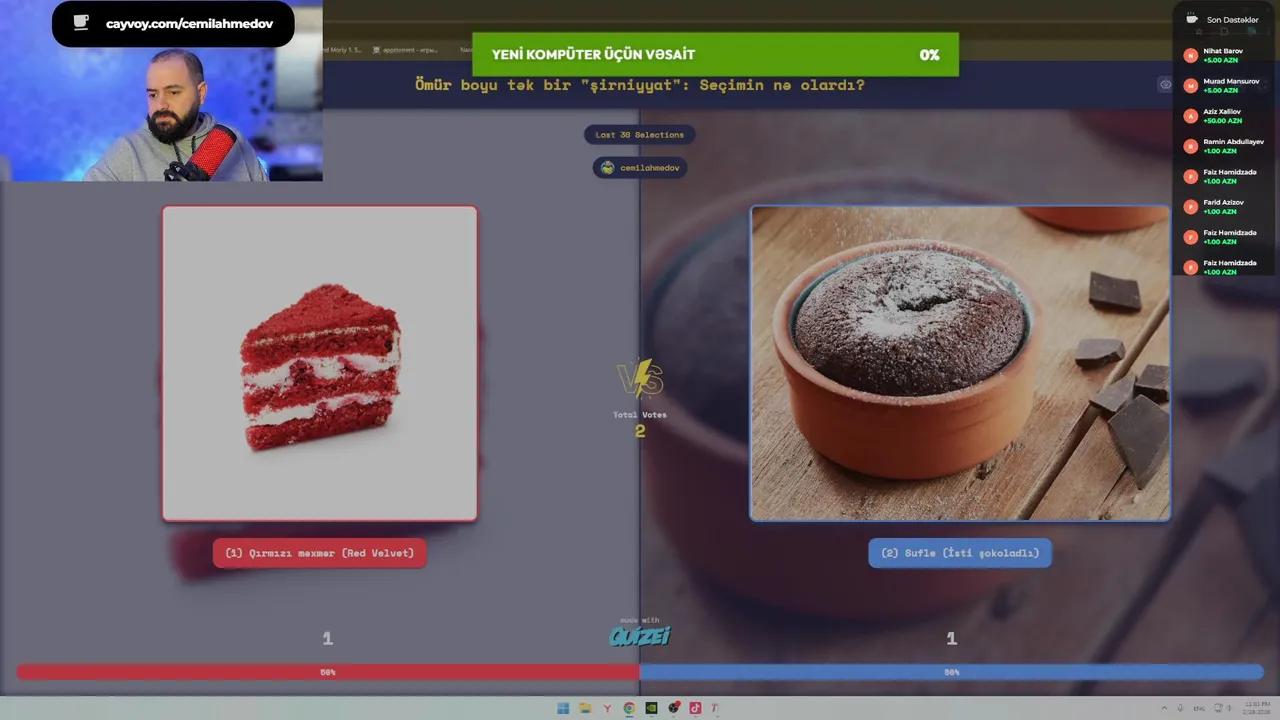The width and height of the screenshot is (1280, 720).
Task: Select the red velvet cake image
Action: [x=320, y=364]
